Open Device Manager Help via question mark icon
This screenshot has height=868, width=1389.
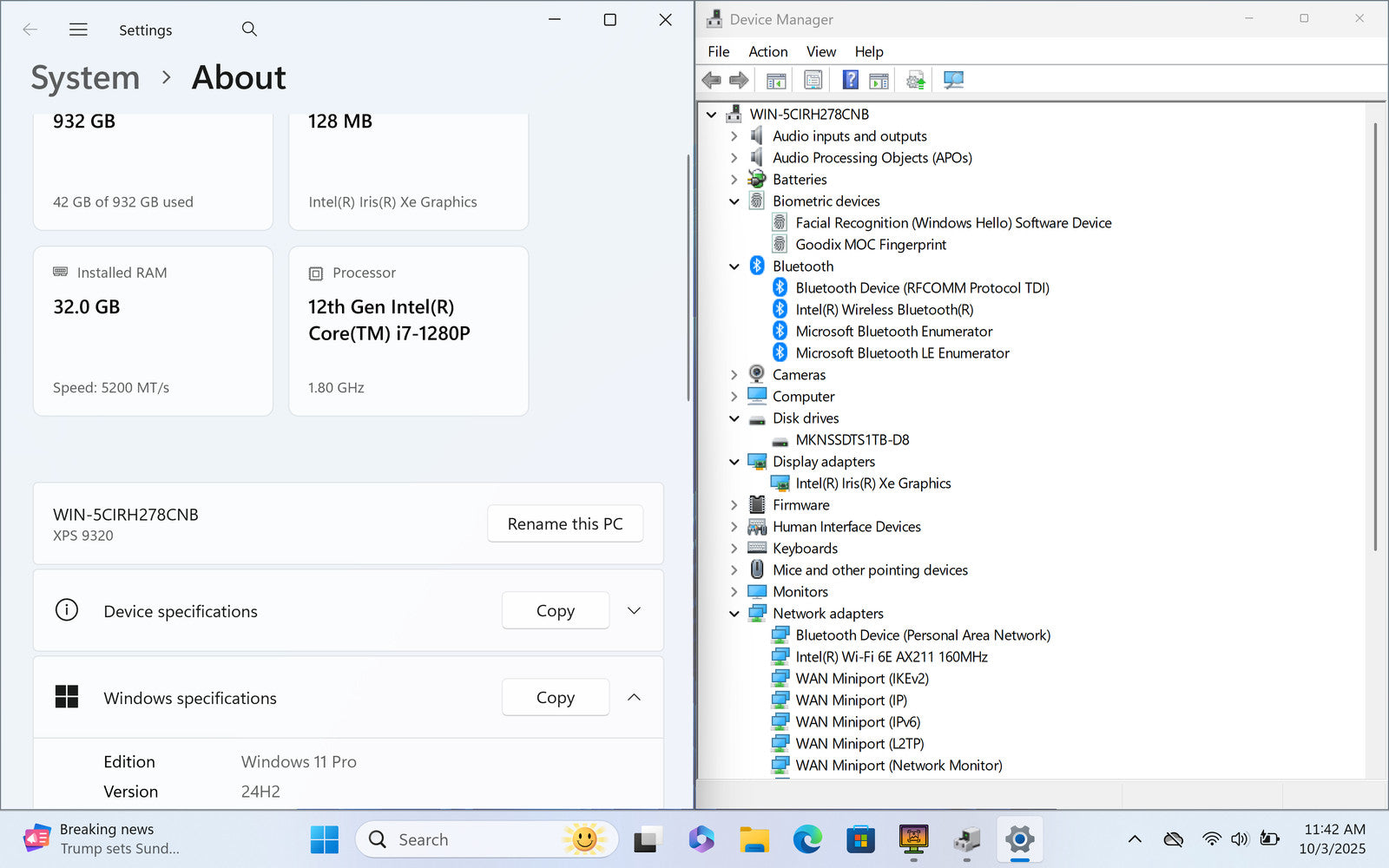coord(850,81)
